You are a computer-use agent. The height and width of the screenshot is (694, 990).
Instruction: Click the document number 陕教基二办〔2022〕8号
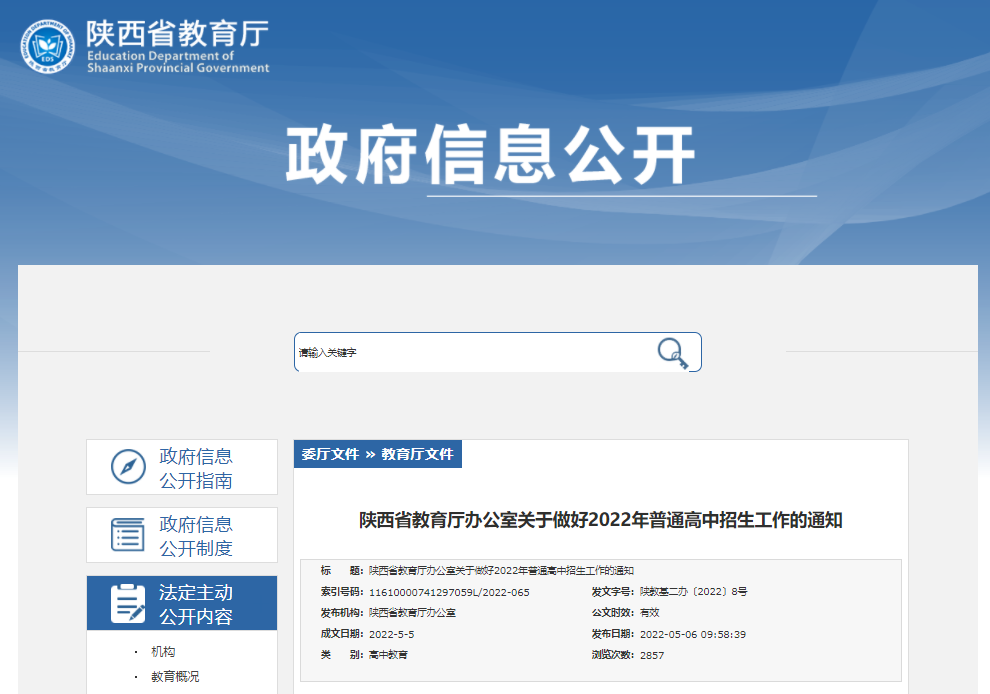pyautogui.click(x=693, y=592)
